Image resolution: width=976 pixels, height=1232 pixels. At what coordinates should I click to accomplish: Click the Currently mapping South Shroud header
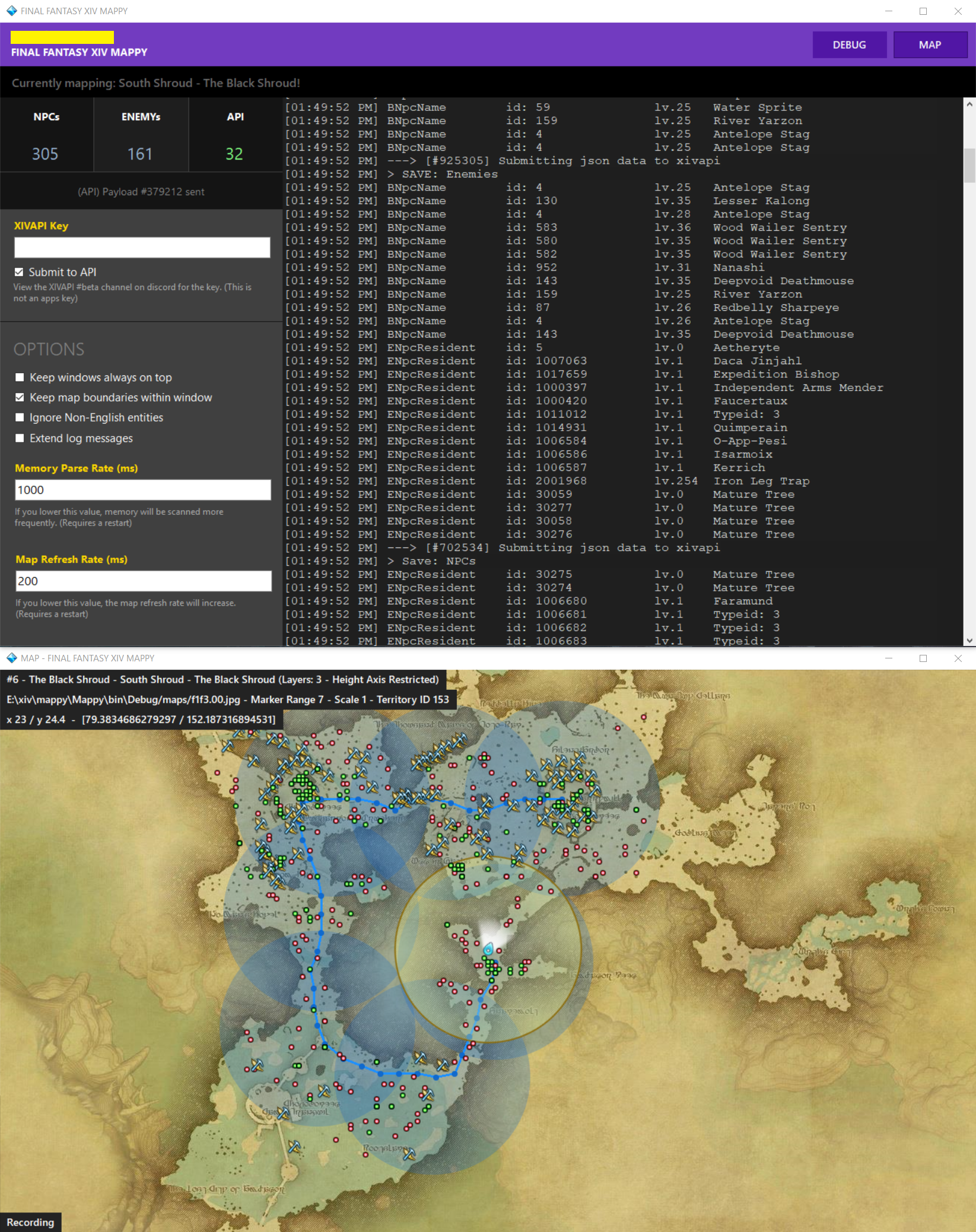(x=156, y=83)
